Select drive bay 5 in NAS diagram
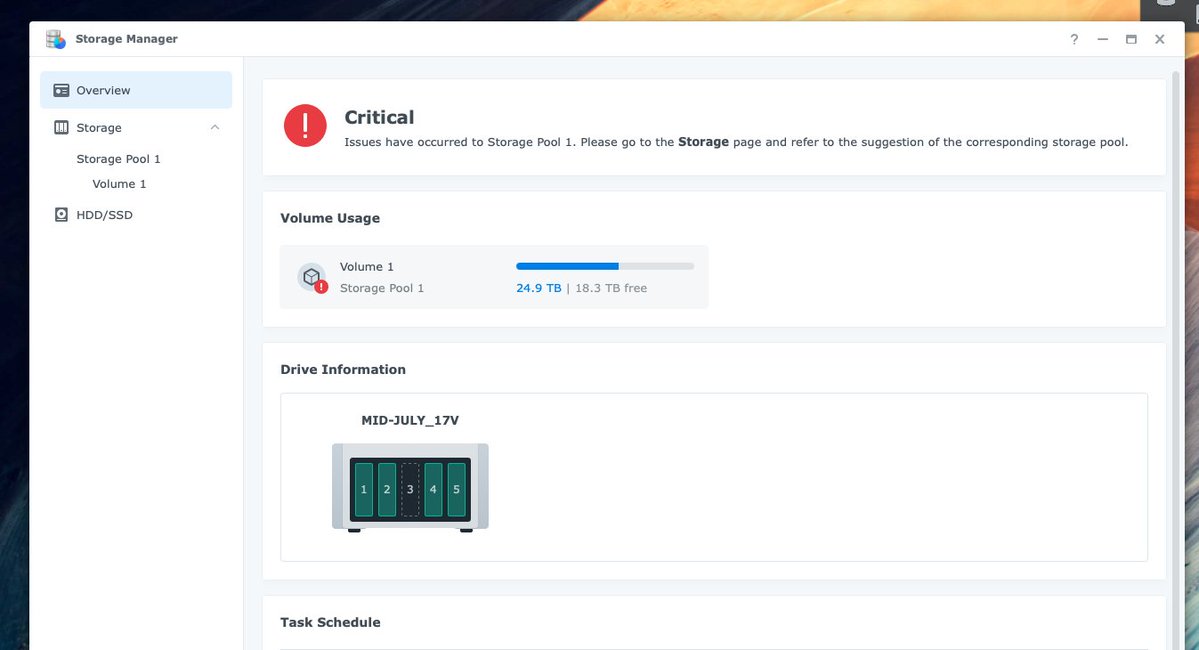 pyautogui.click(x=457, y=489)
